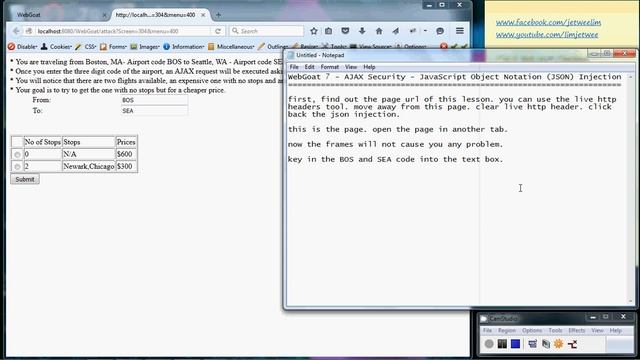The width and height of the screenshot is (640, 360).
Task: Open Notepad Help menu
Action: coord(369,67)
